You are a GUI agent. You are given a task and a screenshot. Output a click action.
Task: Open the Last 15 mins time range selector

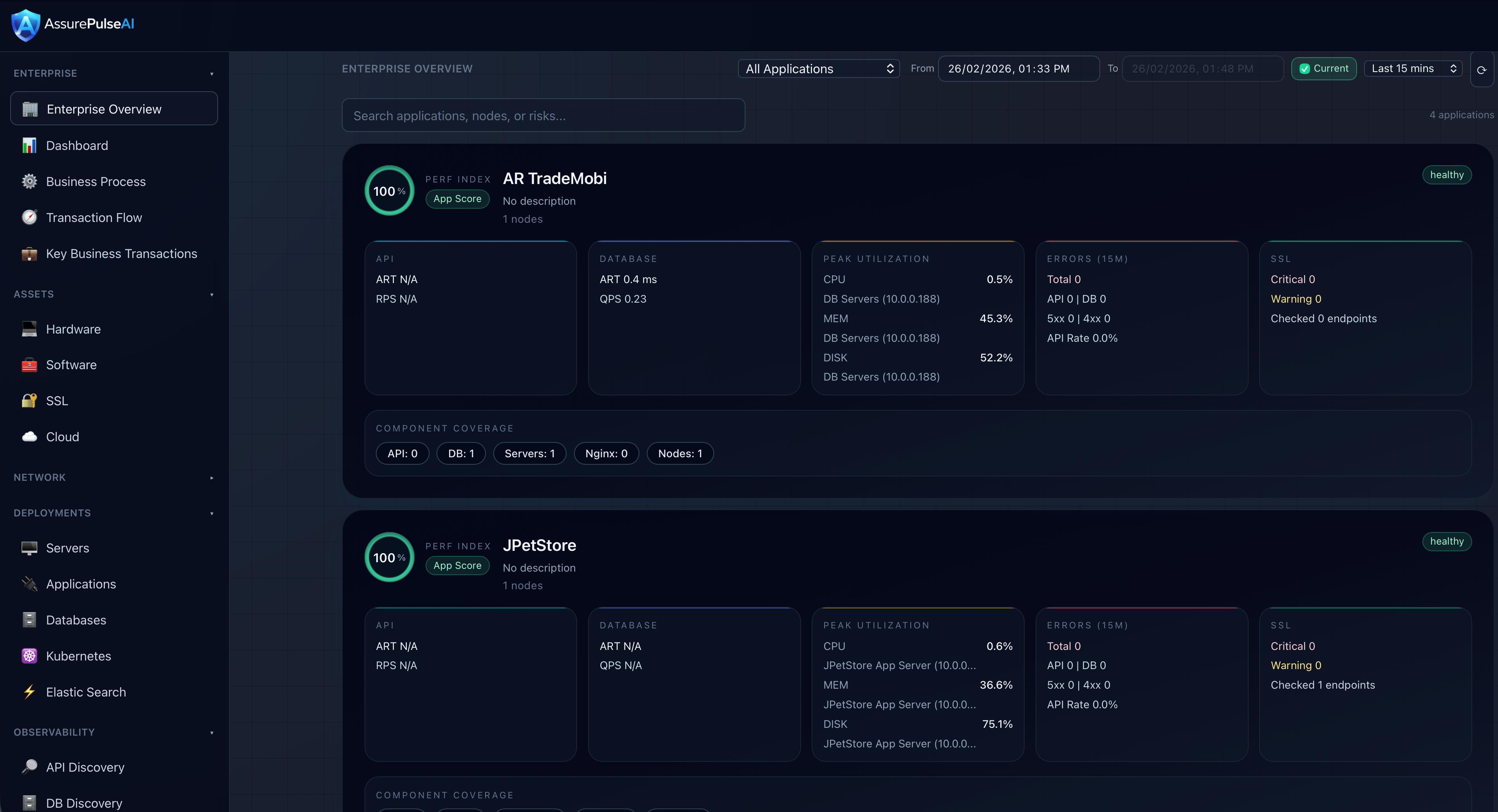coord(1413,68)
